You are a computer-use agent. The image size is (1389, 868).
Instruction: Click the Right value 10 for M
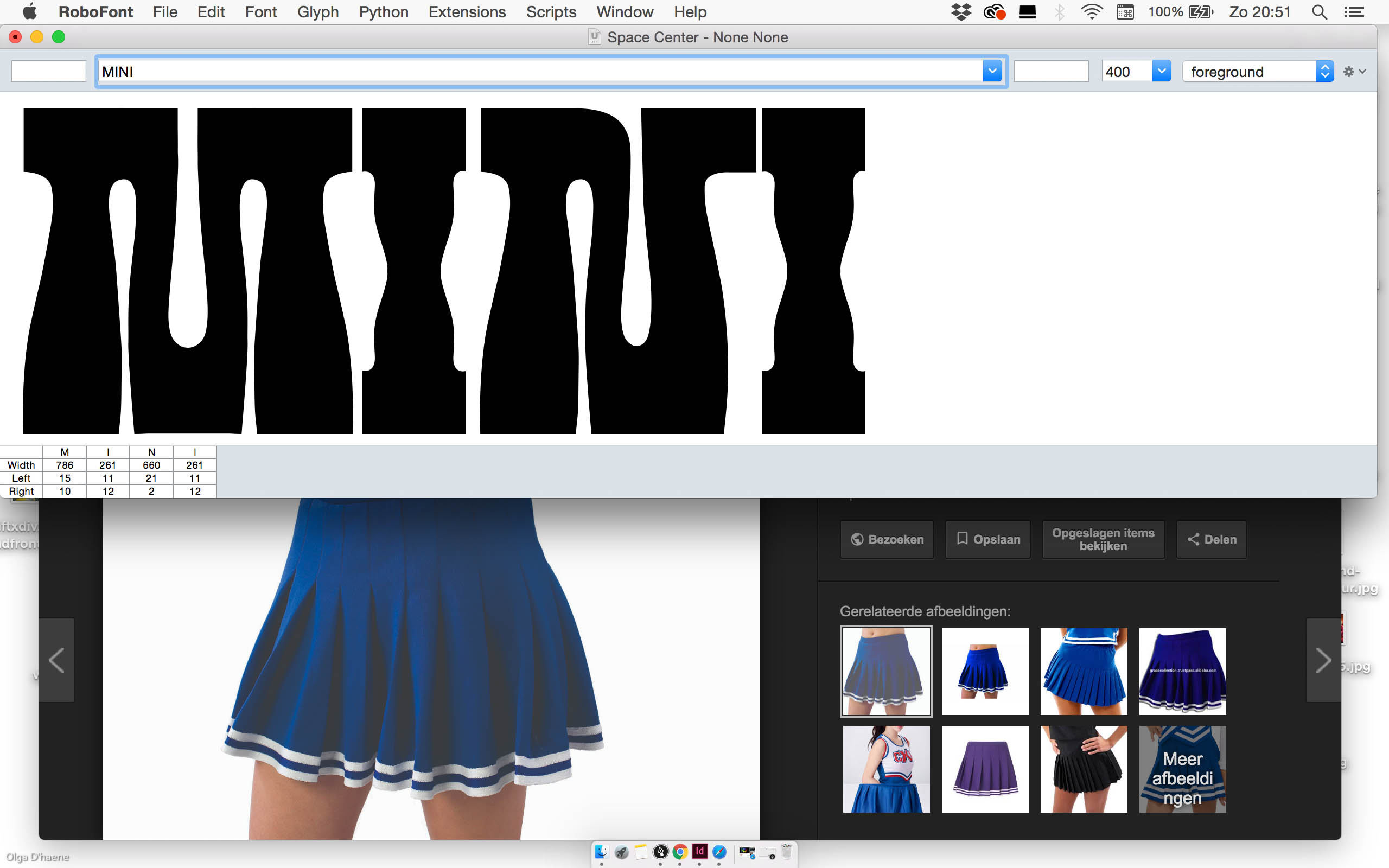tap(65, 492)
